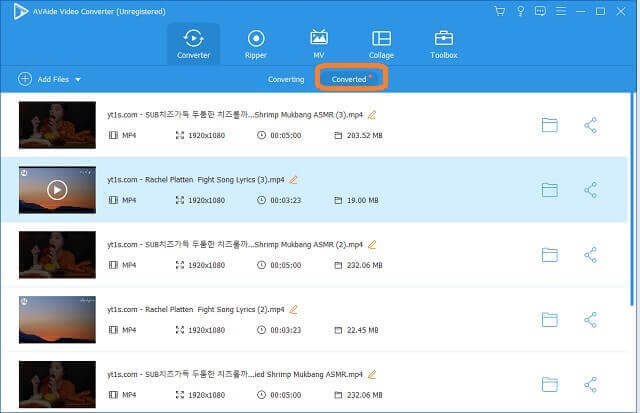Click Add Files button label
Viewport: 640px width, 413px height.
(x=53, y=79)
